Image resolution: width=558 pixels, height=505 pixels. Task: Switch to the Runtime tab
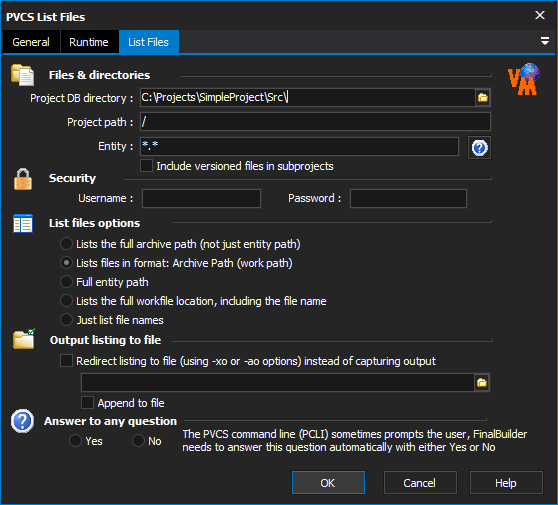click(x=89, y=42)
